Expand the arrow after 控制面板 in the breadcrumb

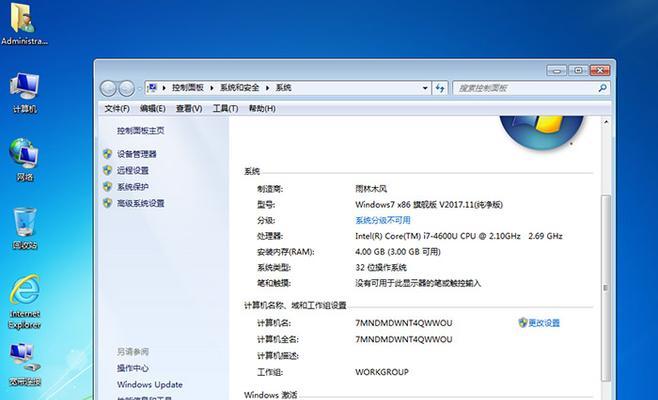pyautogui.click(x=212, y=88)
